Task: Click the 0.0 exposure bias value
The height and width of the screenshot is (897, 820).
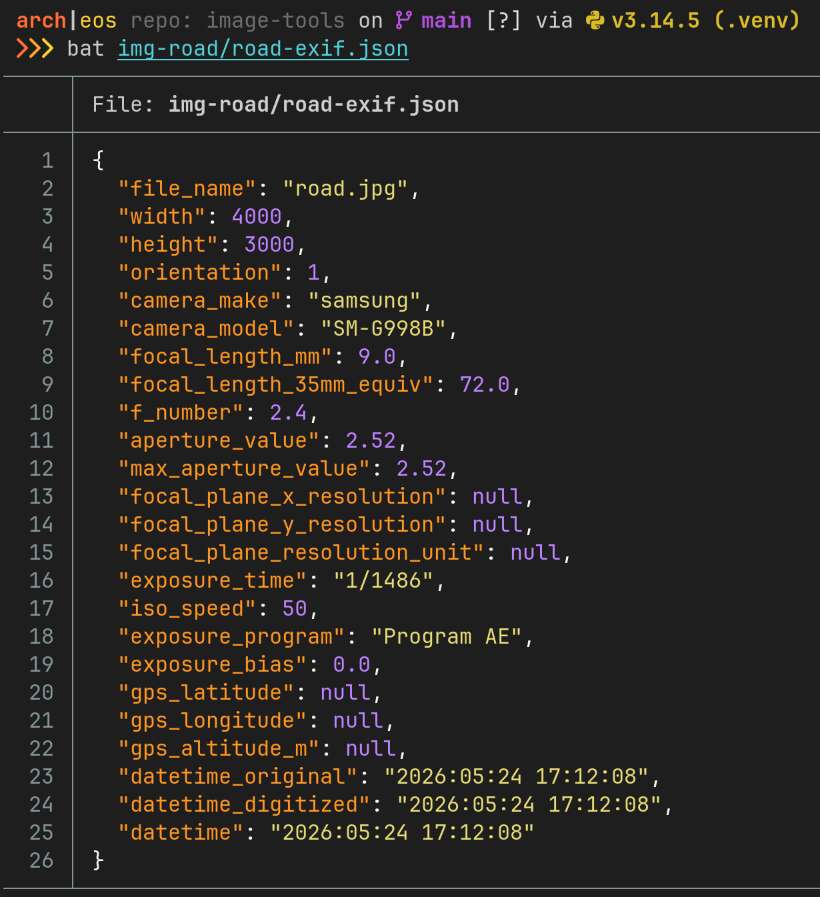Action: point(351,665)
